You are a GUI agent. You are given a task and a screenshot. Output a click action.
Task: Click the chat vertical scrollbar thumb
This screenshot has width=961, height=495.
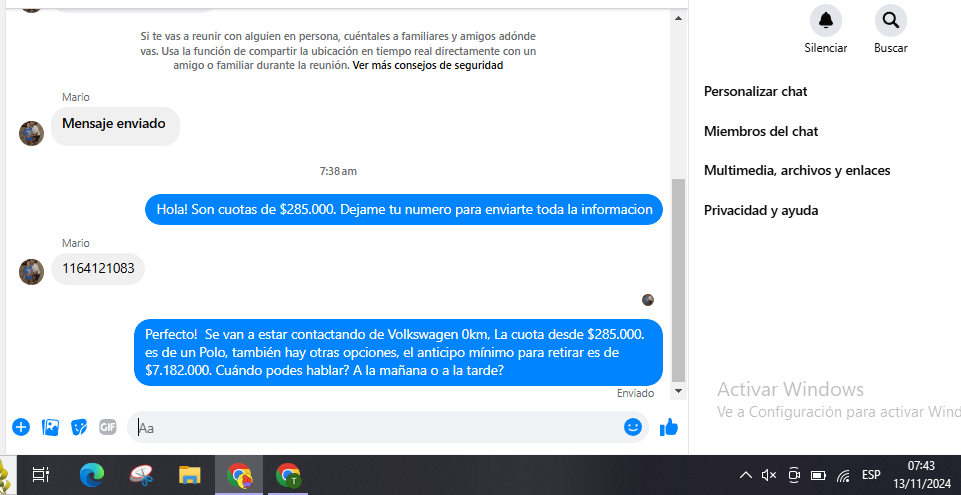[678, 280]
